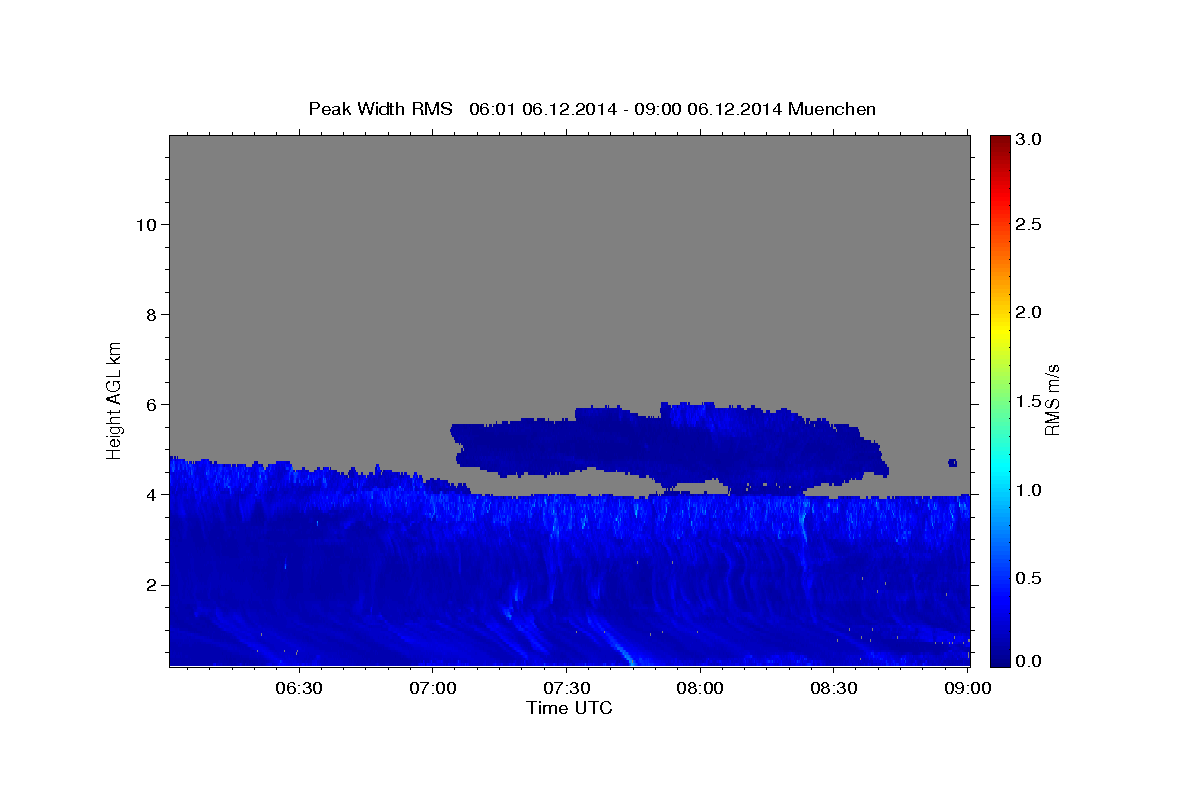This screenshot has width=1200, height=800.
Task: Click the green middle of the colorbar
Action: 1000,400
